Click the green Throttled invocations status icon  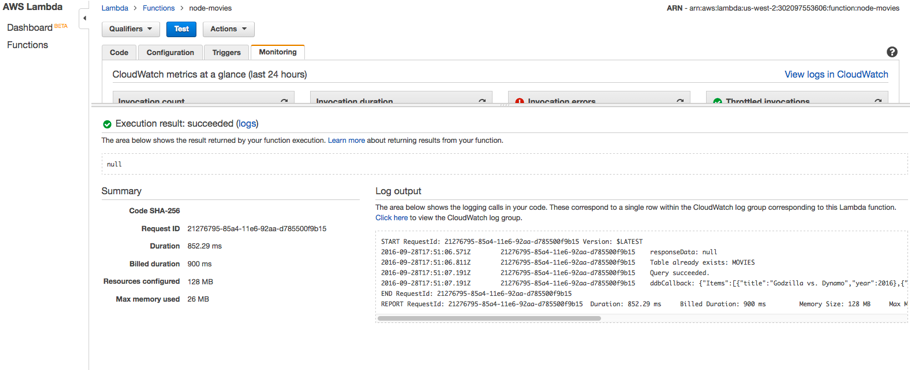[x=717, y=101]
